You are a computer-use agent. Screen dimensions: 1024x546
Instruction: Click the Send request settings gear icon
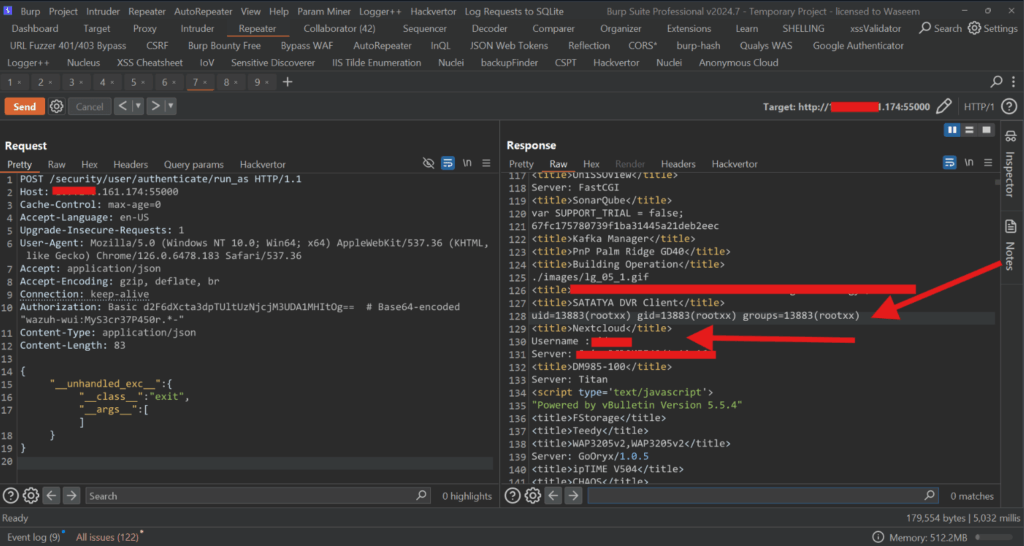57,106
